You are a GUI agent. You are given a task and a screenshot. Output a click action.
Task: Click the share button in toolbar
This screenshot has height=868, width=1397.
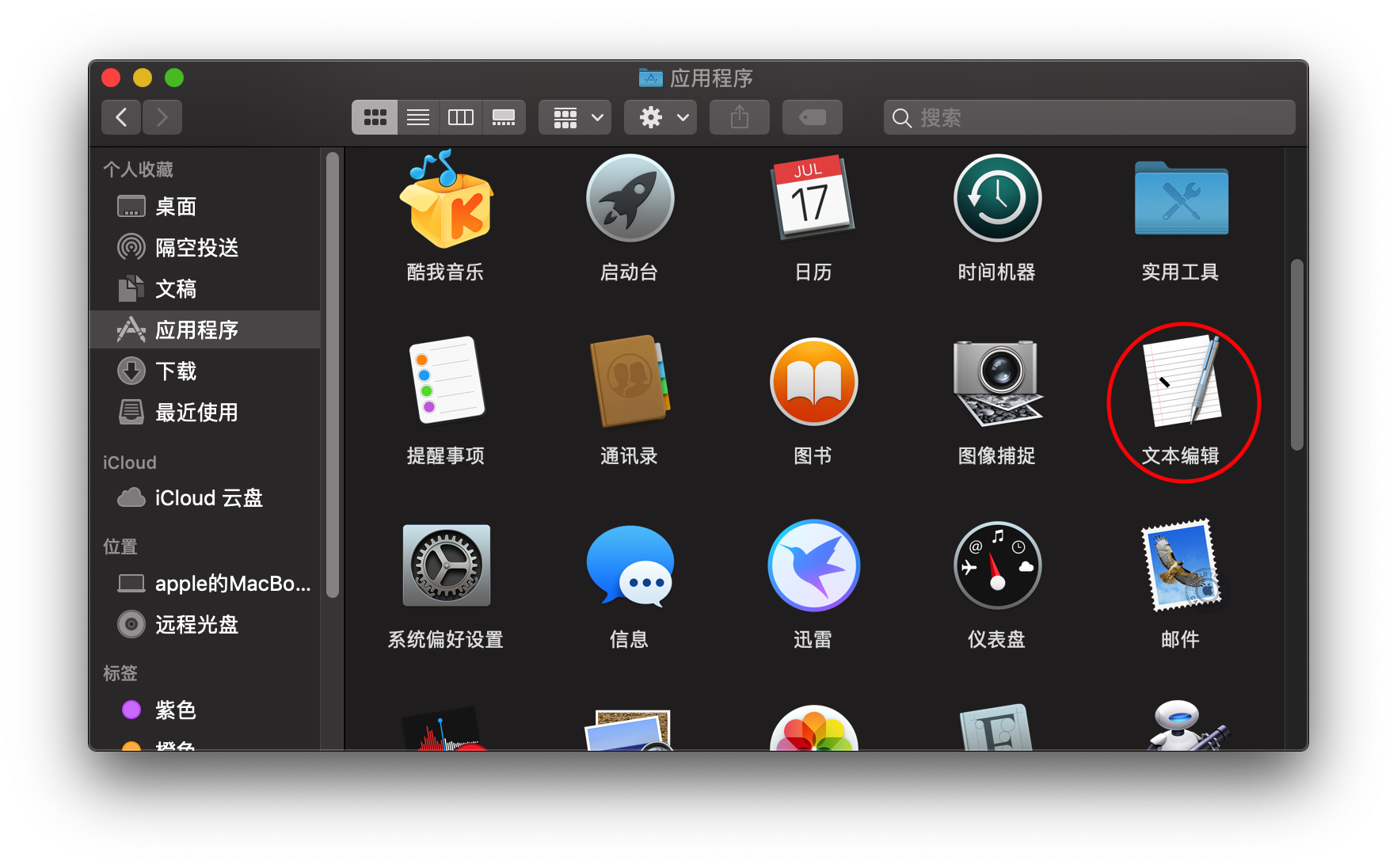[x=740, y=117]
